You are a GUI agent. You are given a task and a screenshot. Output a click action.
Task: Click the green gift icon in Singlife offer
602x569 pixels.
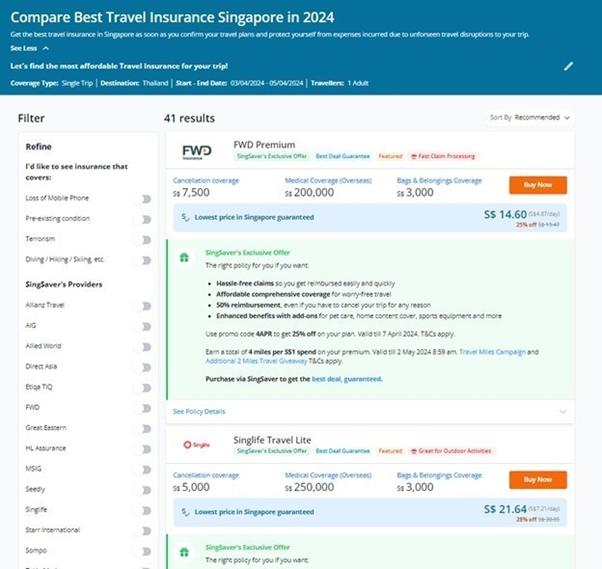tap(183, 549)
